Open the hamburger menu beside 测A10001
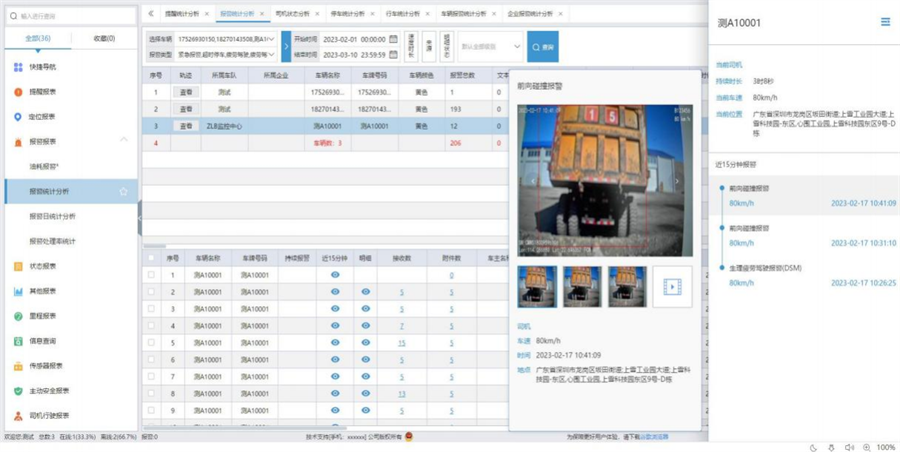This screenshot has height=452, width=900. pyautogui.click(x=885, y=22)
